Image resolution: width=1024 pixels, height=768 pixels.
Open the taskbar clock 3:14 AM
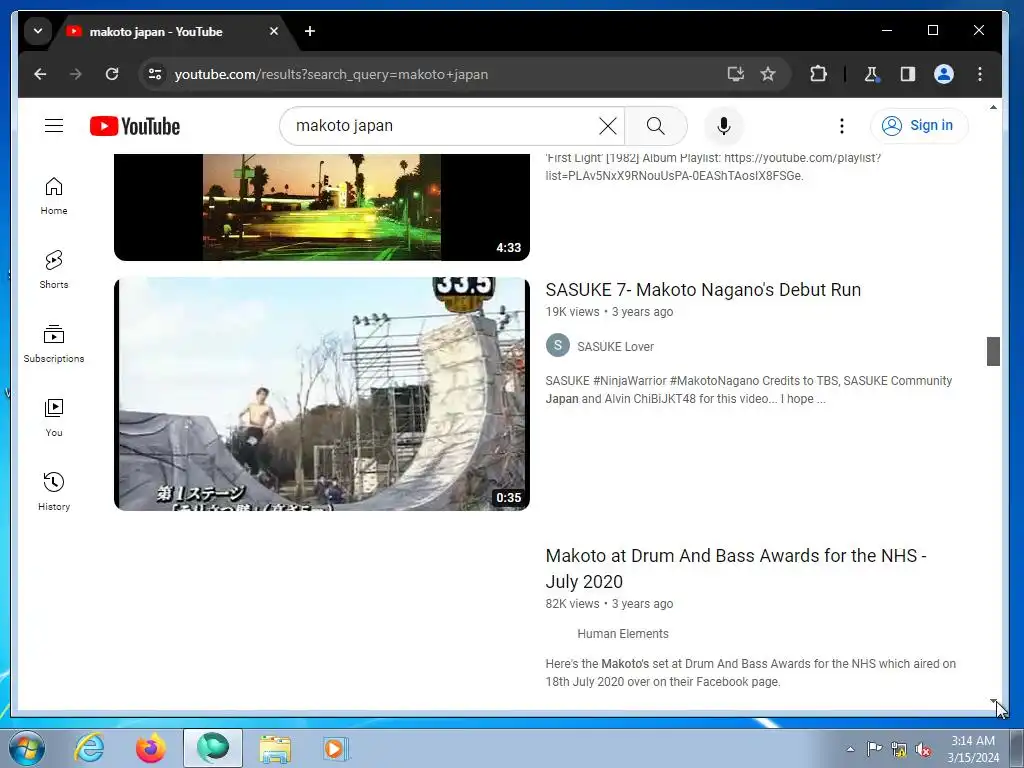pos(973,749)
